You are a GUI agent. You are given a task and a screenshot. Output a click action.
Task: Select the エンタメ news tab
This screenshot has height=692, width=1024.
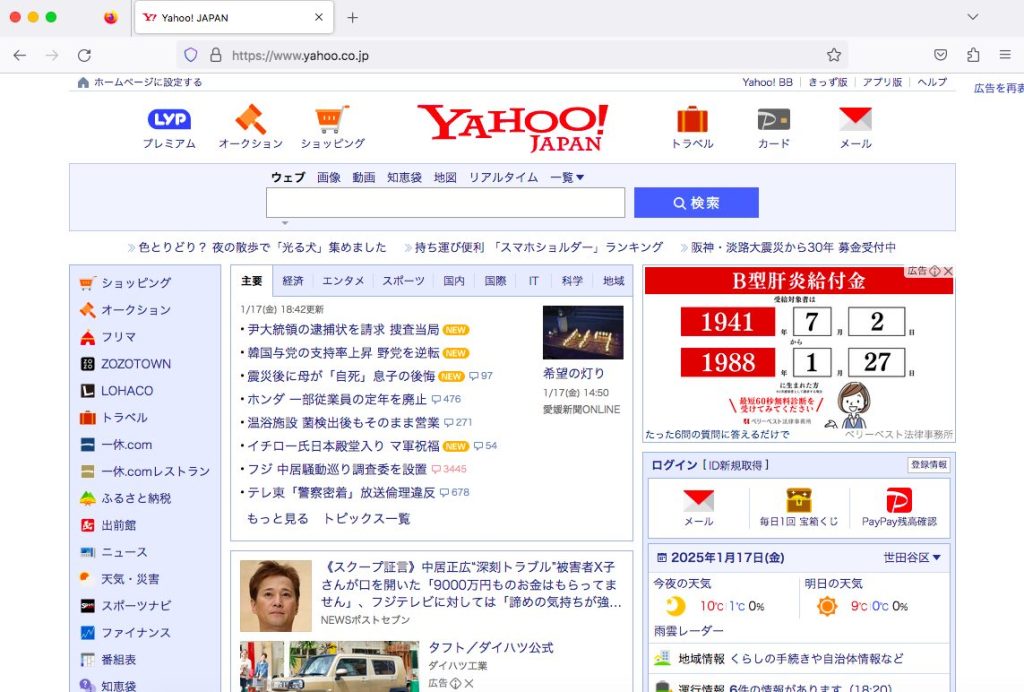[x=343, y=281]
